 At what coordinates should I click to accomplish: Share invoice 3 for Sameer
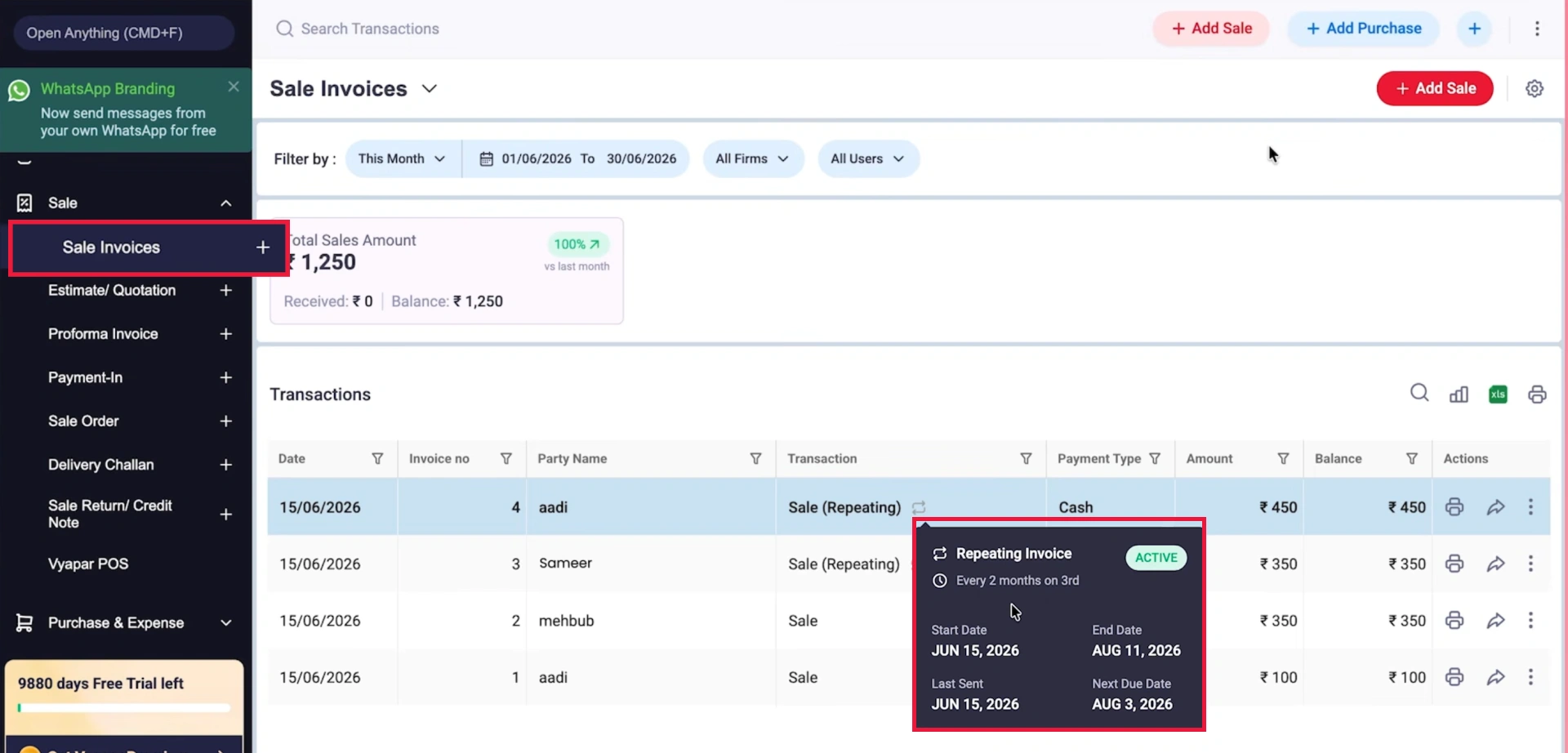1495,564
